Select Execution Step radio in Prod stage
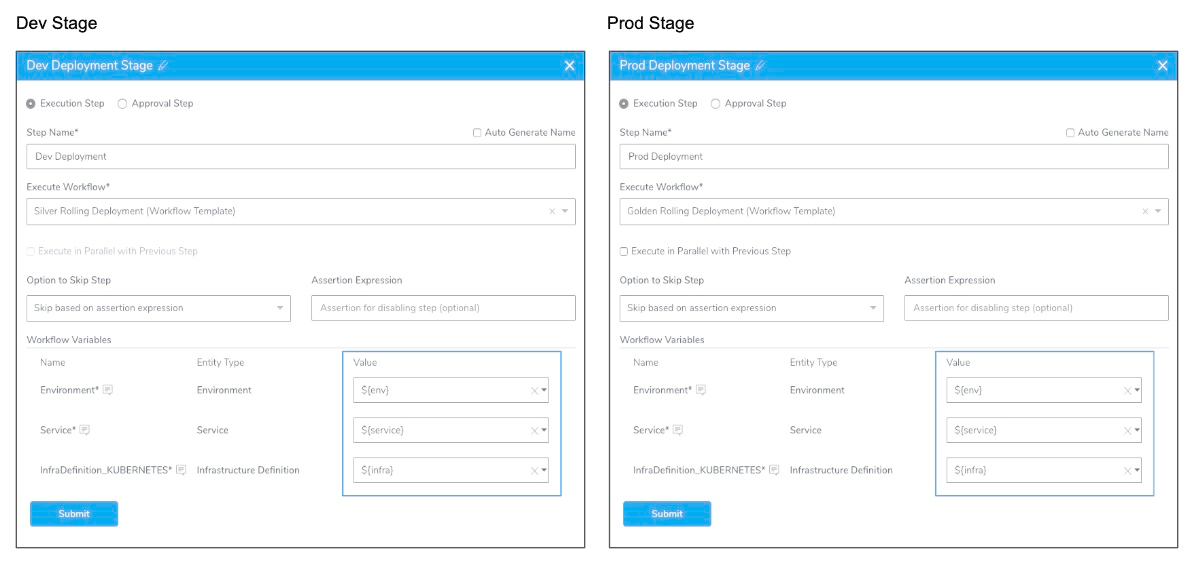The height and width of the screenshot is (578, 1191). [x=624, y=103]
